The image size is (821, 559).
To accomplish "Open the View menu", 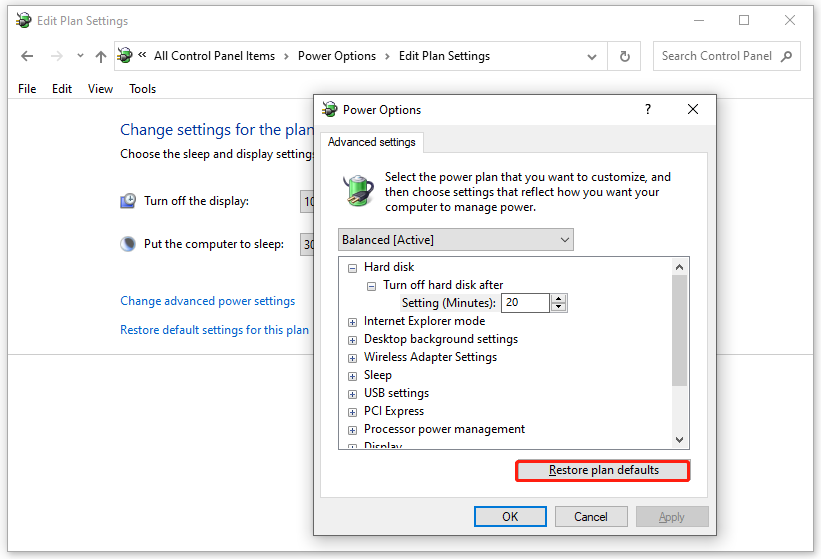I will (x=100, y=89).
